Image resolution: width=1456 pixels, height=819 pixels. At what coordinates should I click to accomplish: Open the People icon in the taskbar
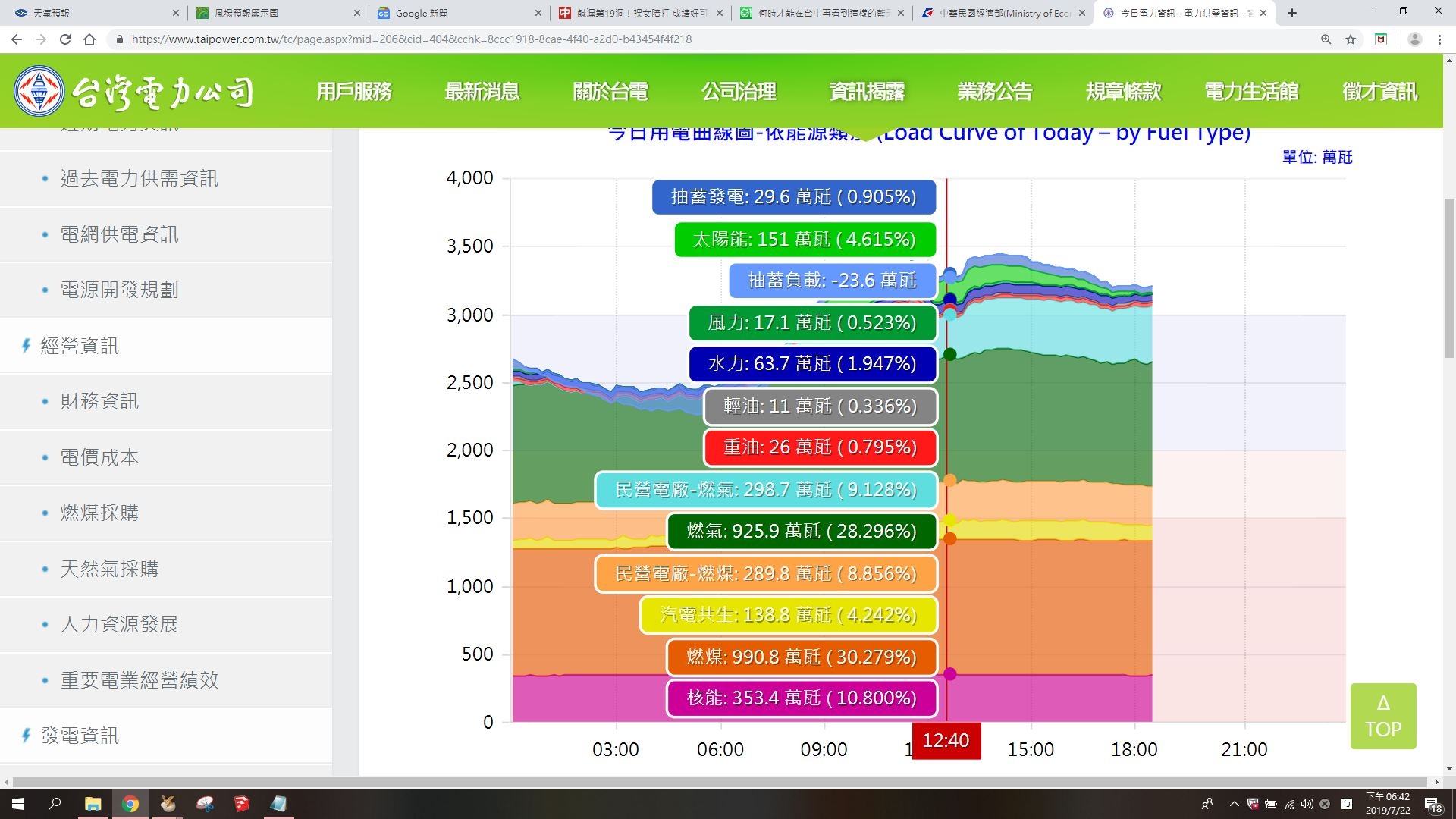tap(1207, 804)
